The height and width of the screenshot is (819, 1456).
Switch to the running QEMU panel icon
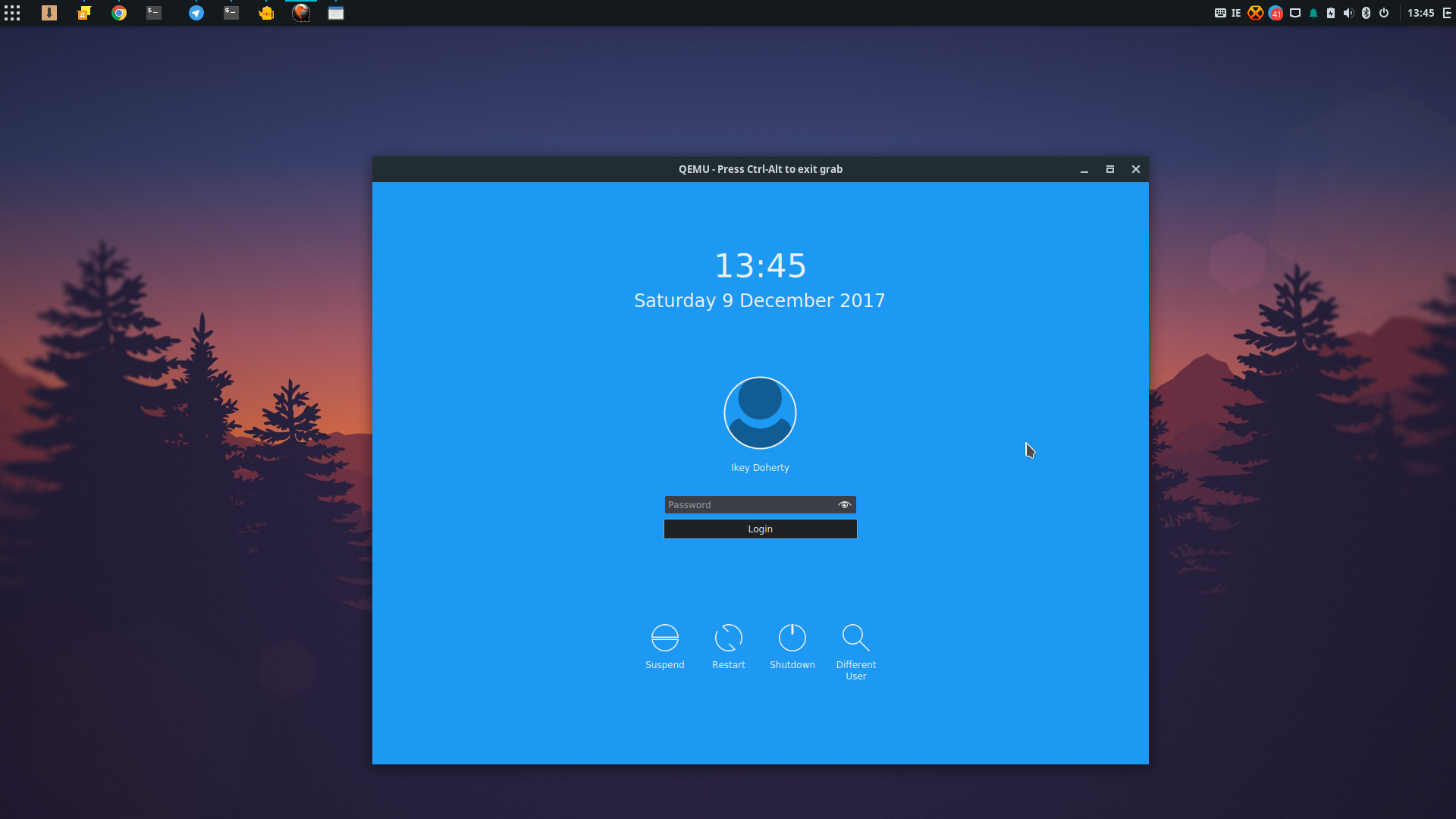(x=301, y=13)
